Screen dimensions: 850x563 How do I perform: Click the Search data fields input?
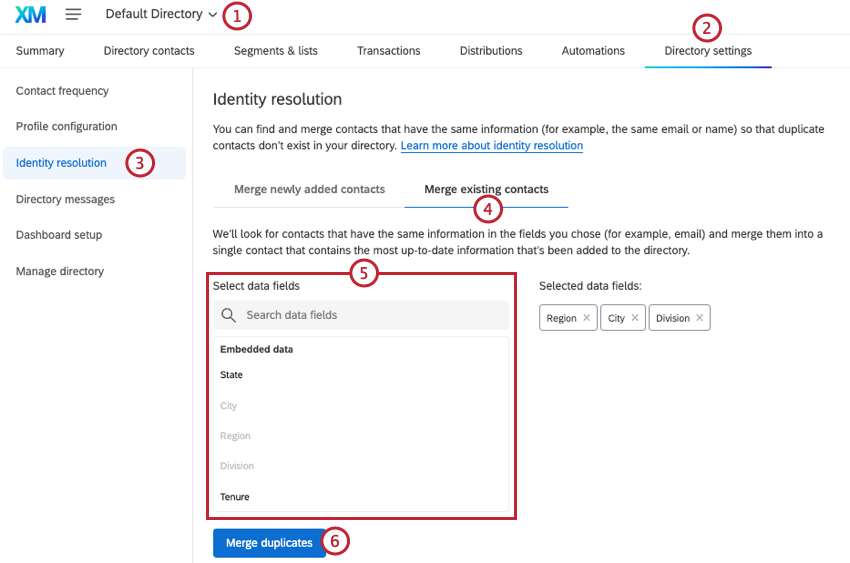point(370,315)
